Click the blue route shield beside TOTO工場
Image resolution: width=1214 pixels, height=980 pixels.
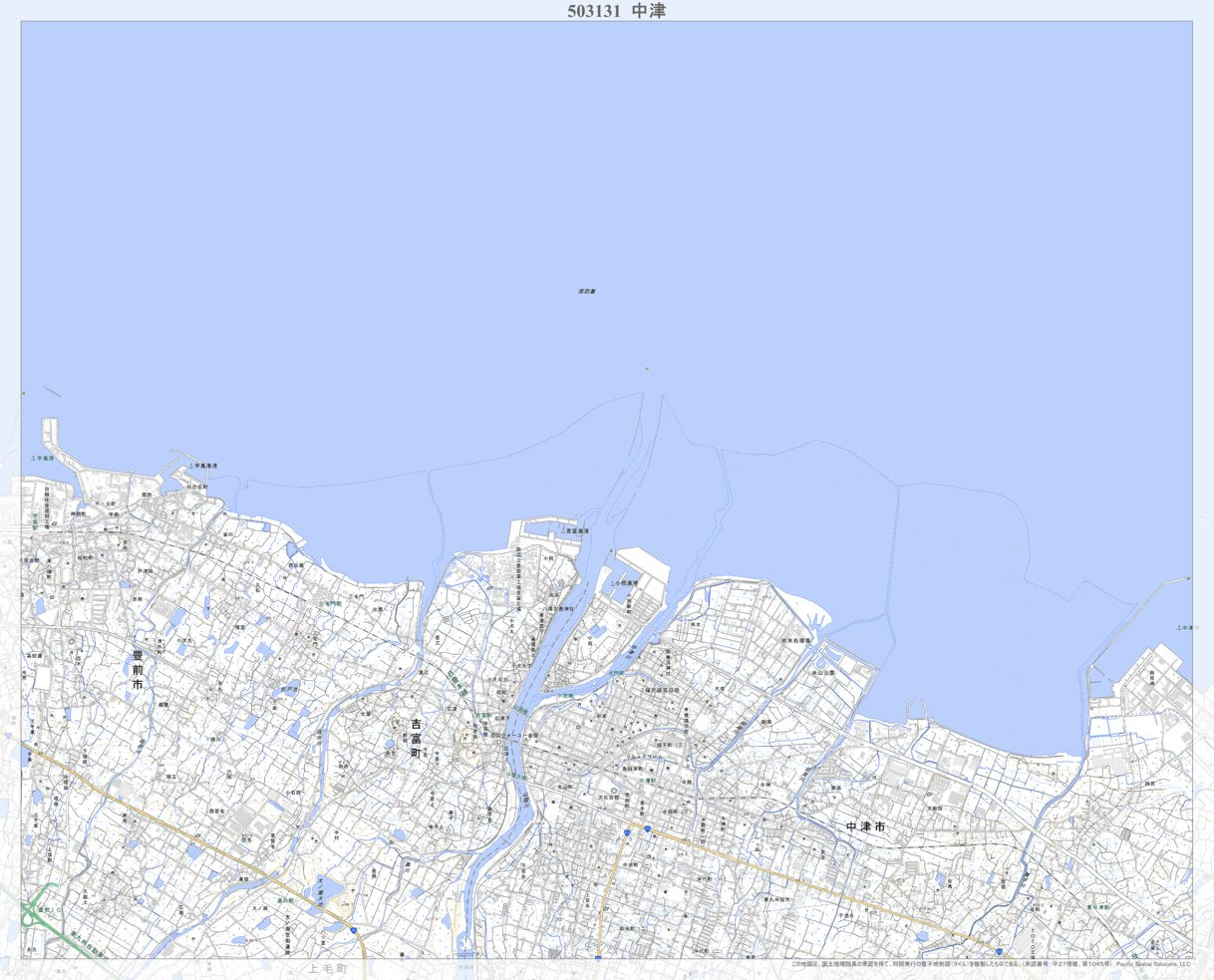(x=998, y=952)
